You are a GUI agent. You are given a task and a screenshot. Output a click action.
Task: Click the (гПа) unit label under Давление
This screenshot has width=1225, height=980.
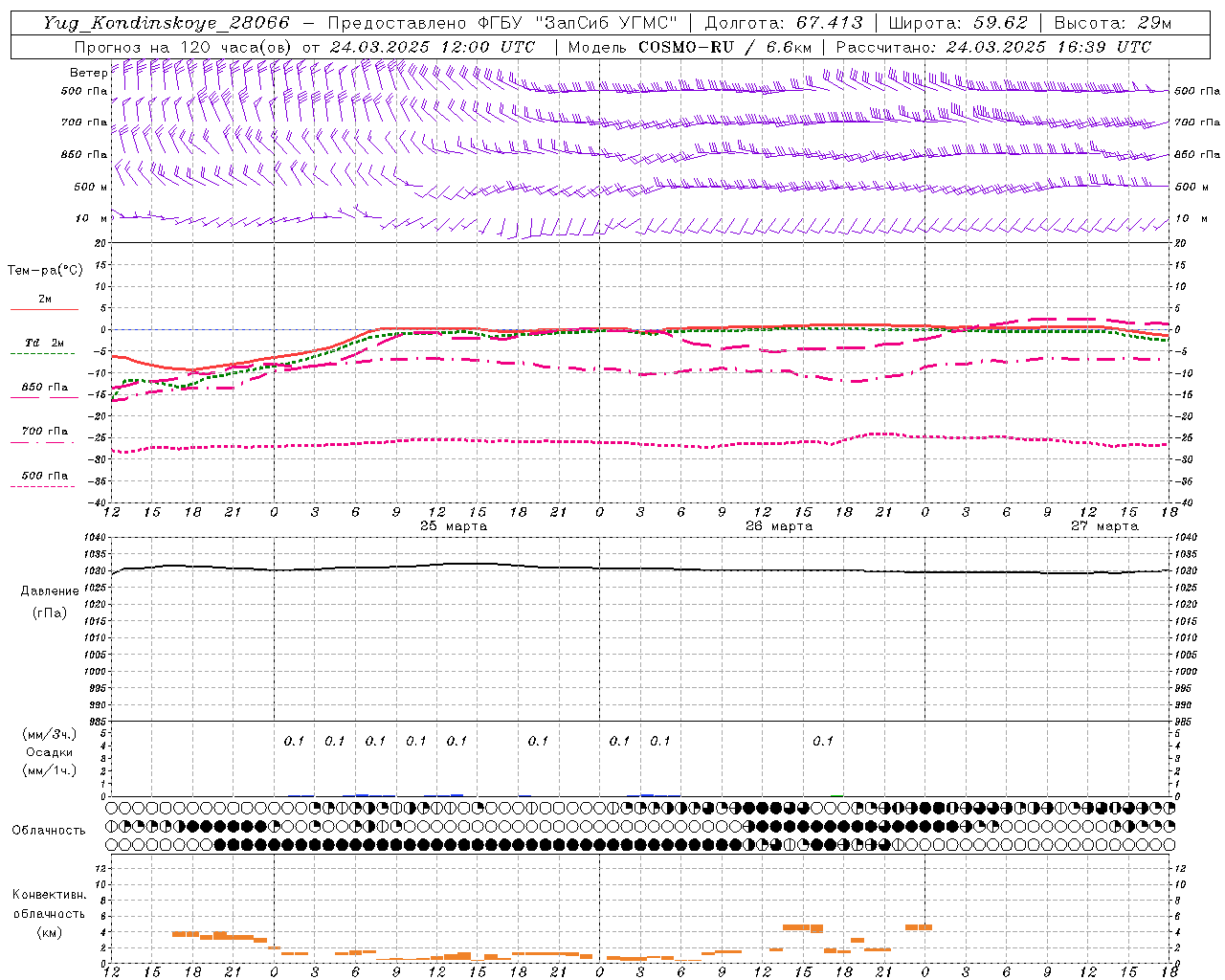(x=50, y=613)
